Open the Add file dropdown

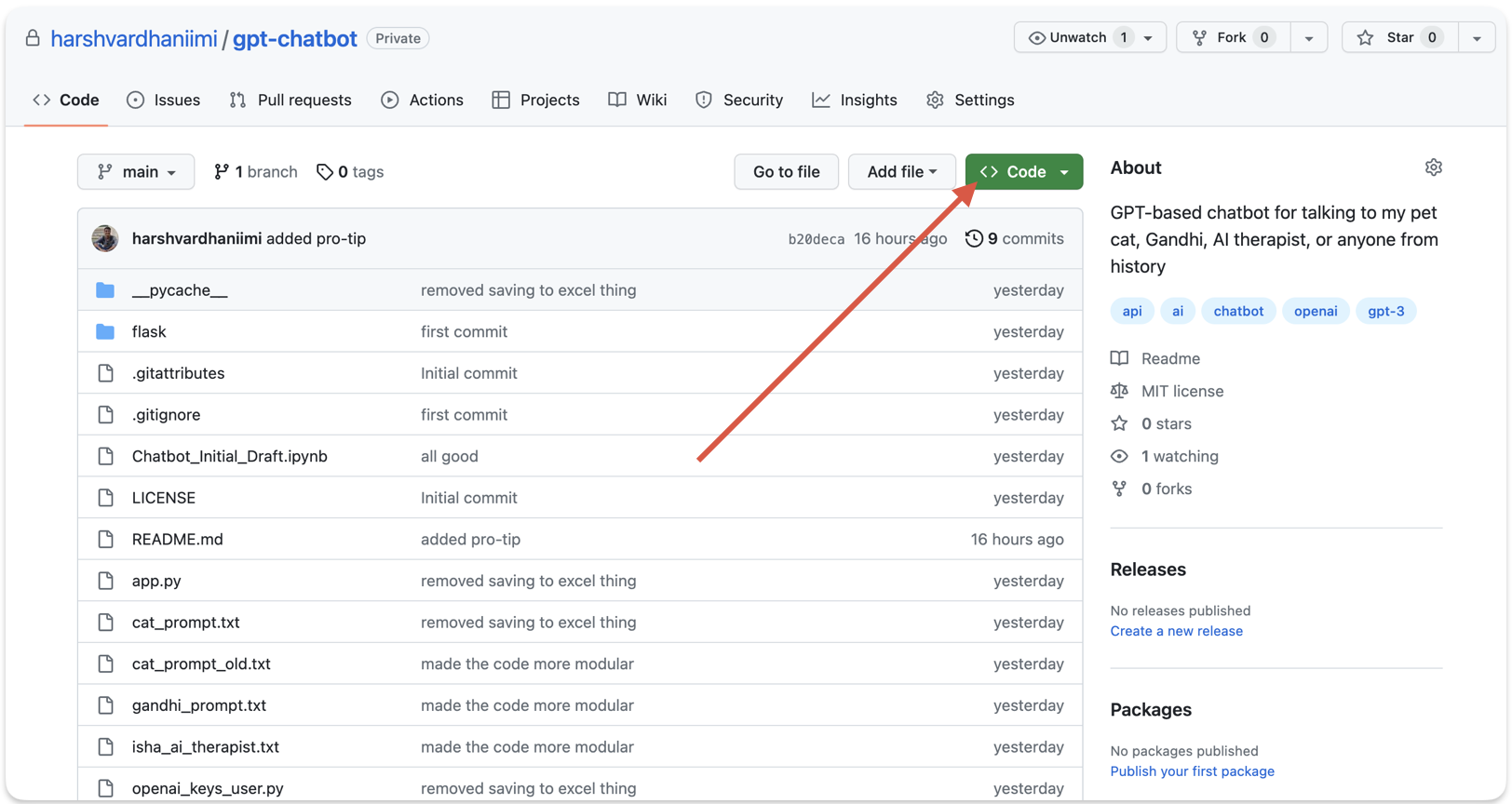[901, 172]
